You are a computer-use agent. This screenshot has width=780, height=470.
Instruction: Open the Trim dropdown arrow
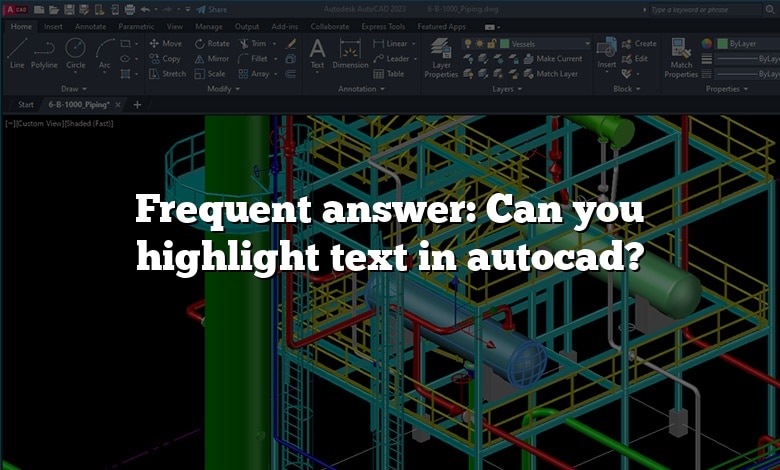point(275,44)
